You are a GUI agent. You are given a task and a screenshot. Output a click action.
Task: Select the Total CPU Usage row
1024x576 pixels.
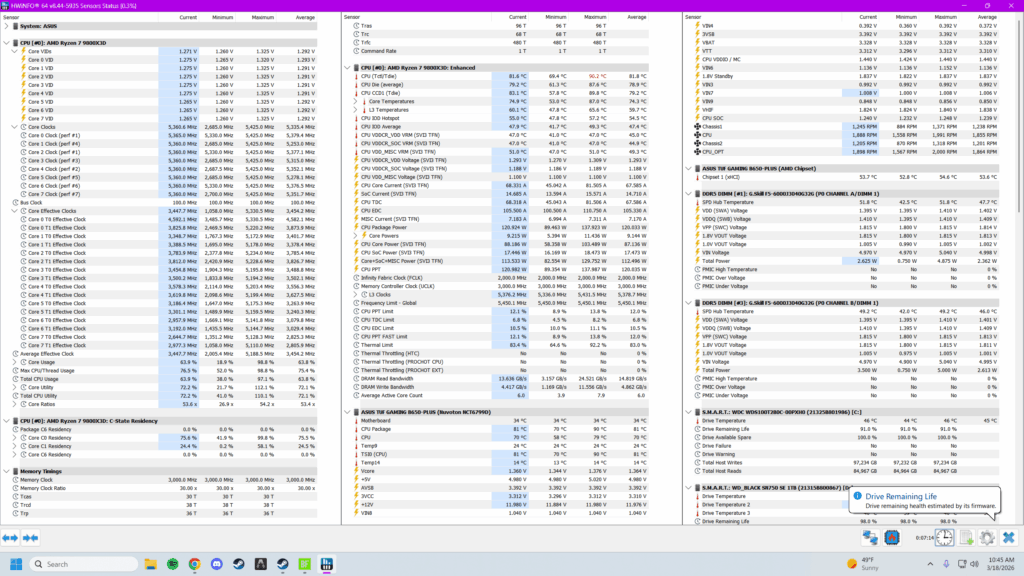pyautogui.click(x=159, y=379)
